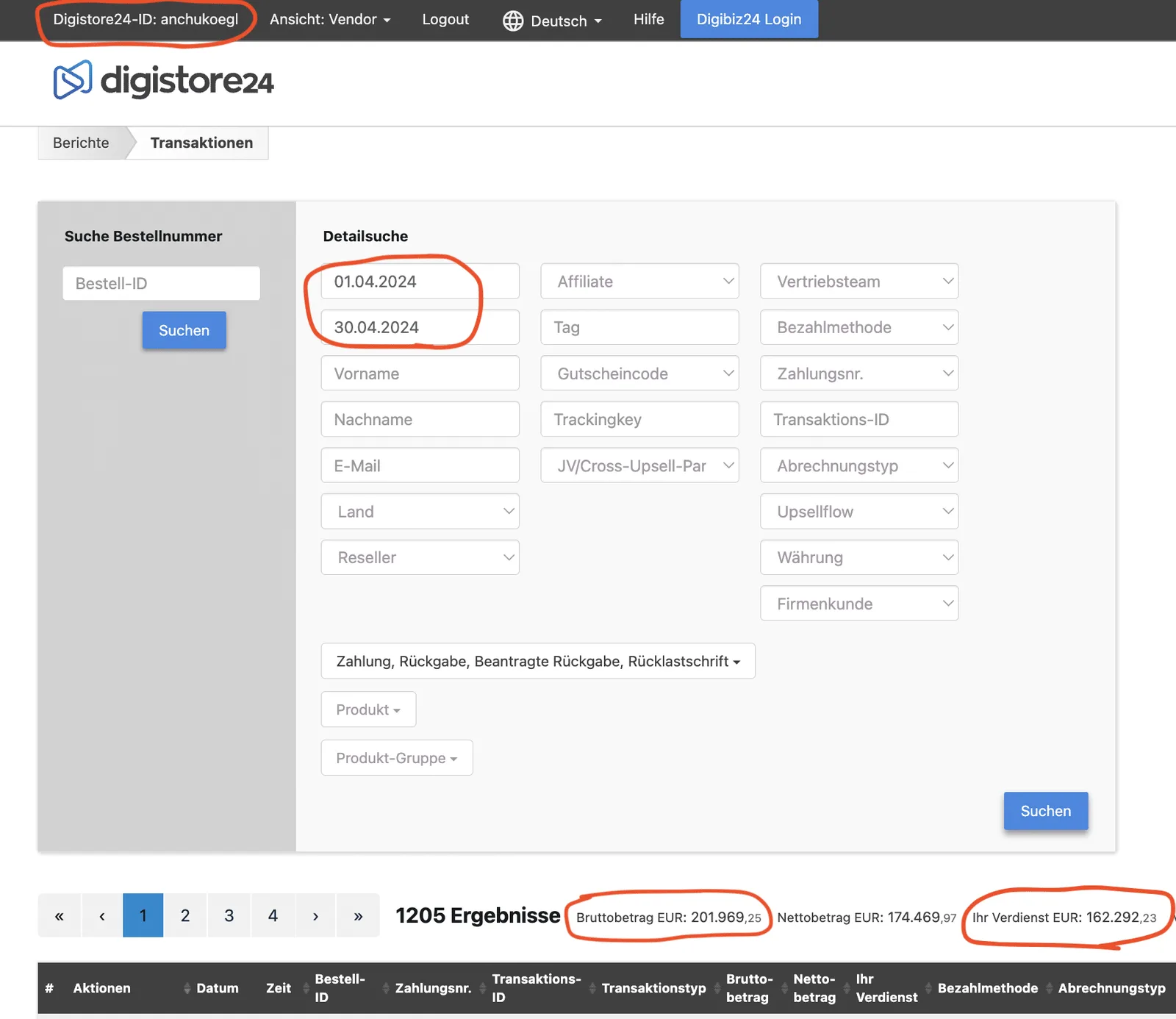Sort table by Abrechnungstyp column

pyautogui.click(x=1111, y=988)
